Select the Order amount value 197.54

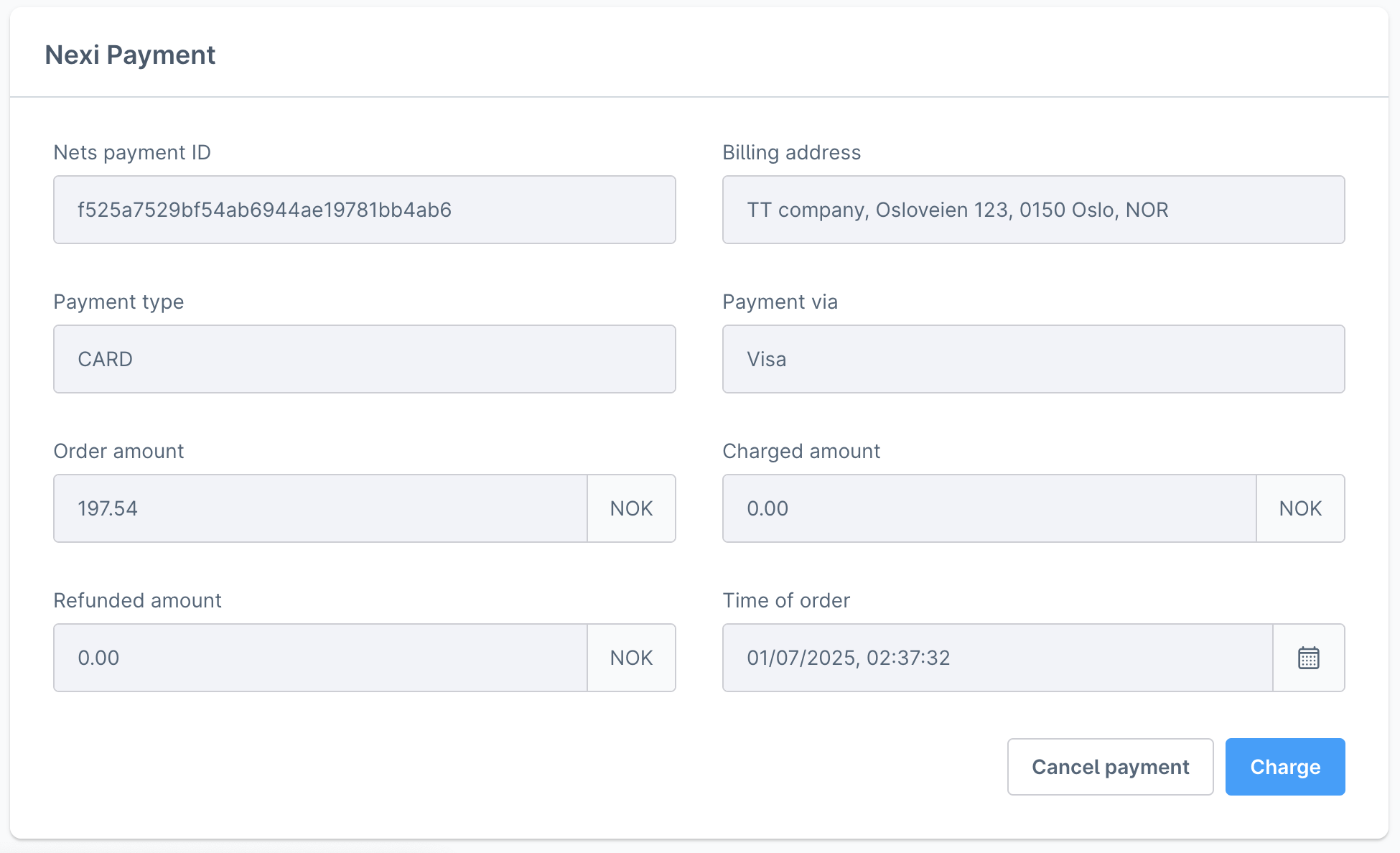[319, 508]
